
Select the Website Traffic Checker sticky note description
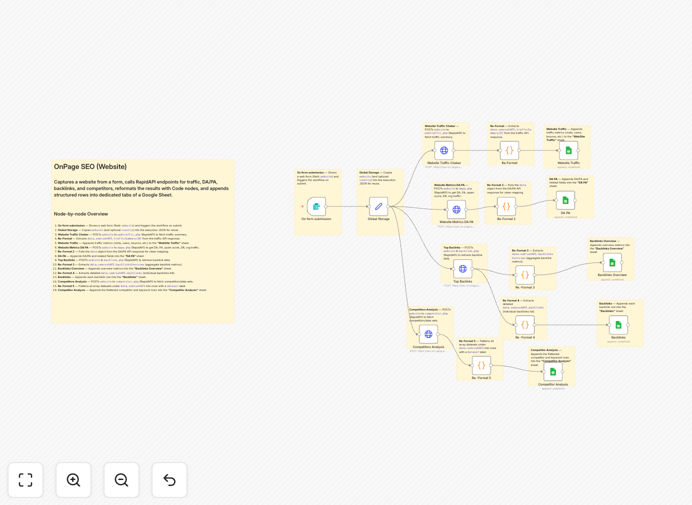click(445, 132)
